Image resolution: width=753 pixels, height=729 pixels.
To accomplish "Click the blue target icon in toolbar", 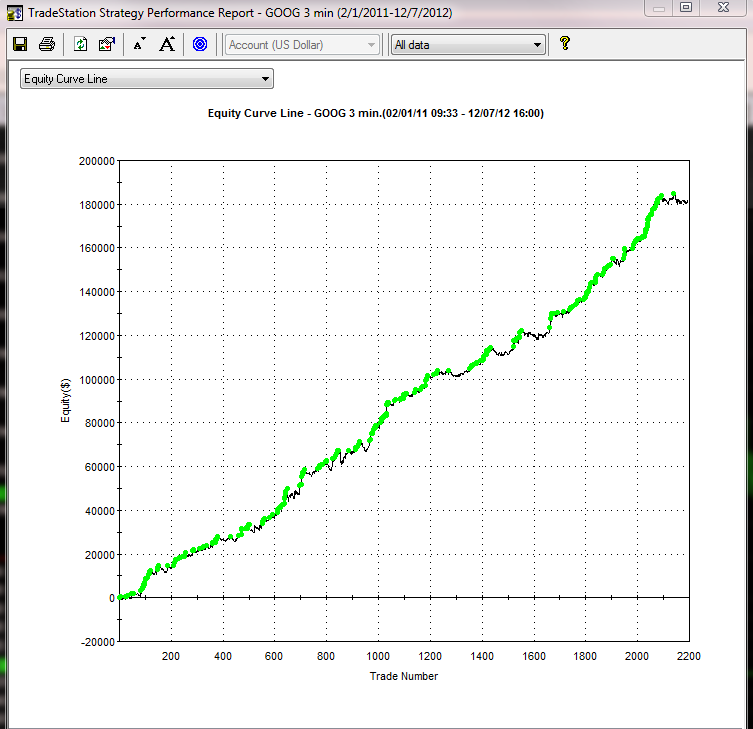I will coord(199,44).
